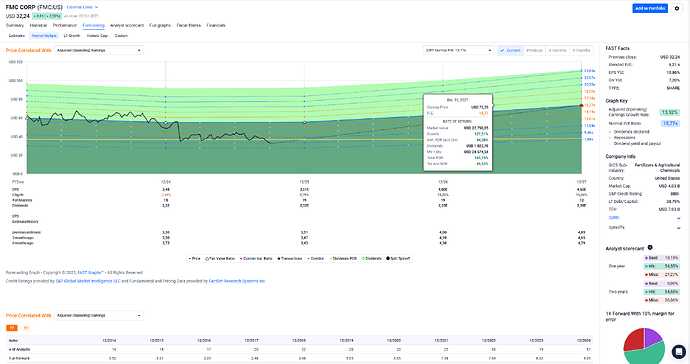Click the red endpoint marker on chart

[581, 106]
